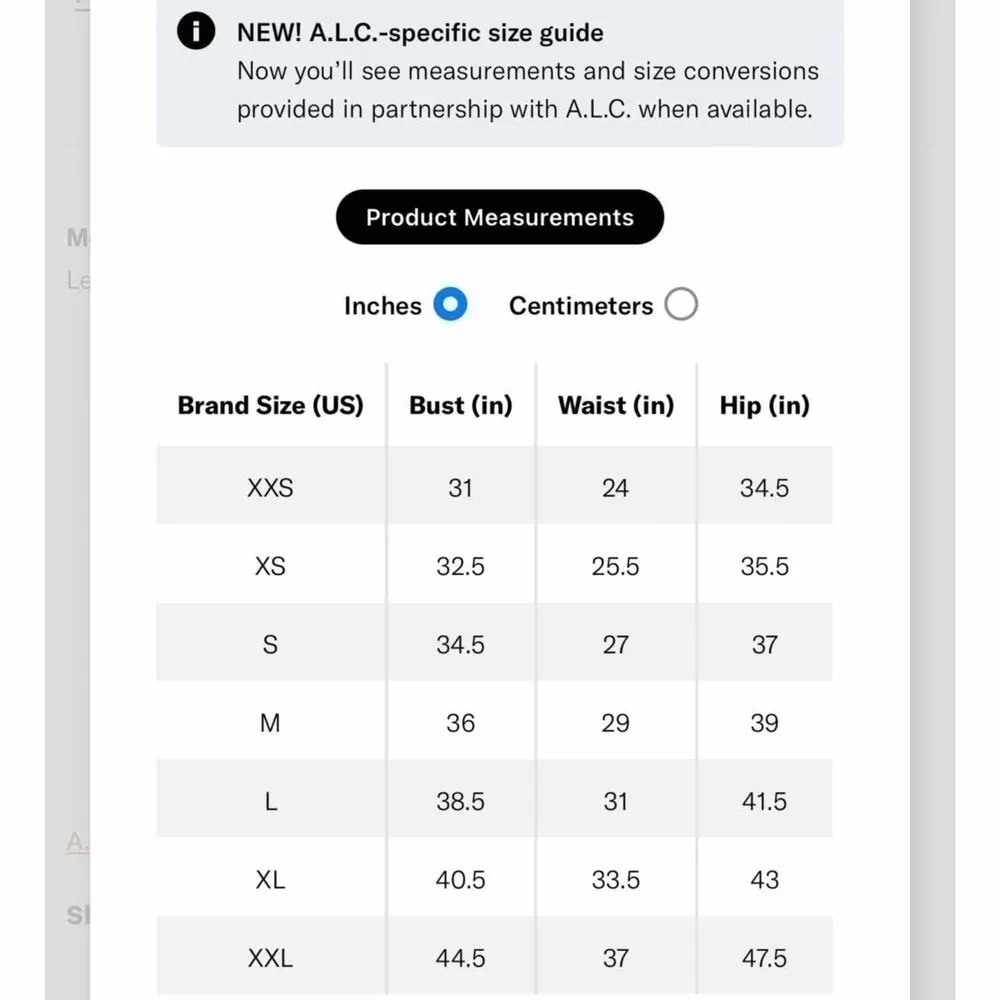Click the Bust (in) column header
Viewport: 1000px width, 1000px height.
(x=460, y=405)
